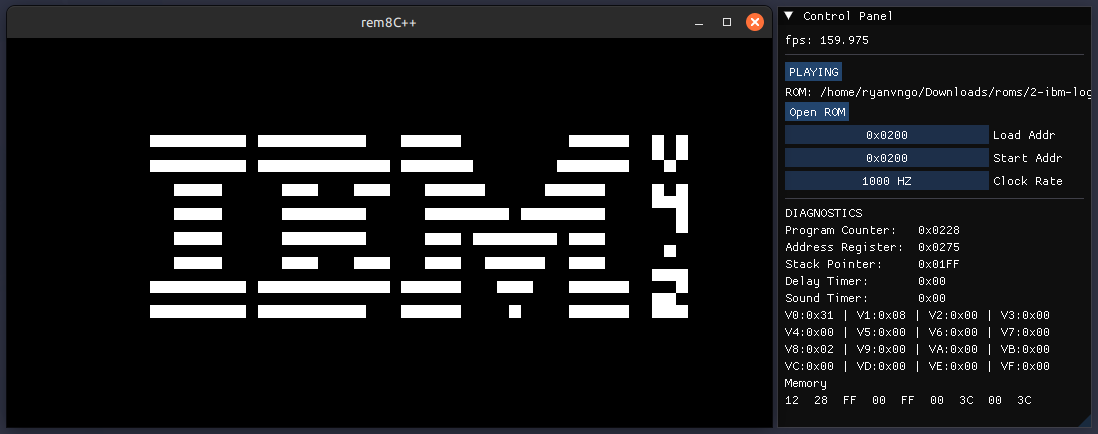This screenshot has width=1098, height=434.
Task: Click the Clock Rate label
Action: pos(1028,181)
